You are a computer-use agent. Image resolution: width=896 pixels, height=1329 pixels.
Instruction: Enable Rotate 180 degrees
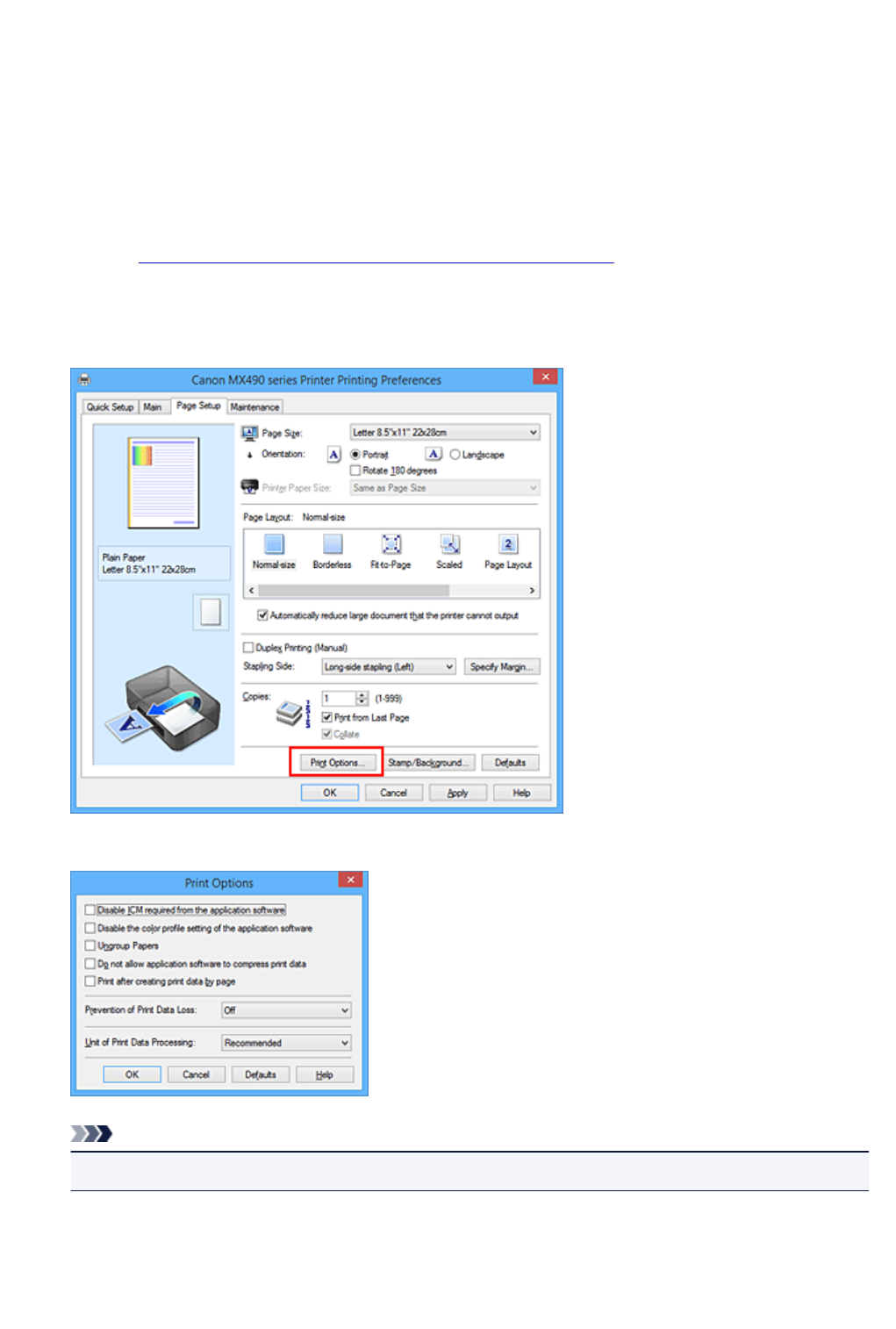click(355, 471)
